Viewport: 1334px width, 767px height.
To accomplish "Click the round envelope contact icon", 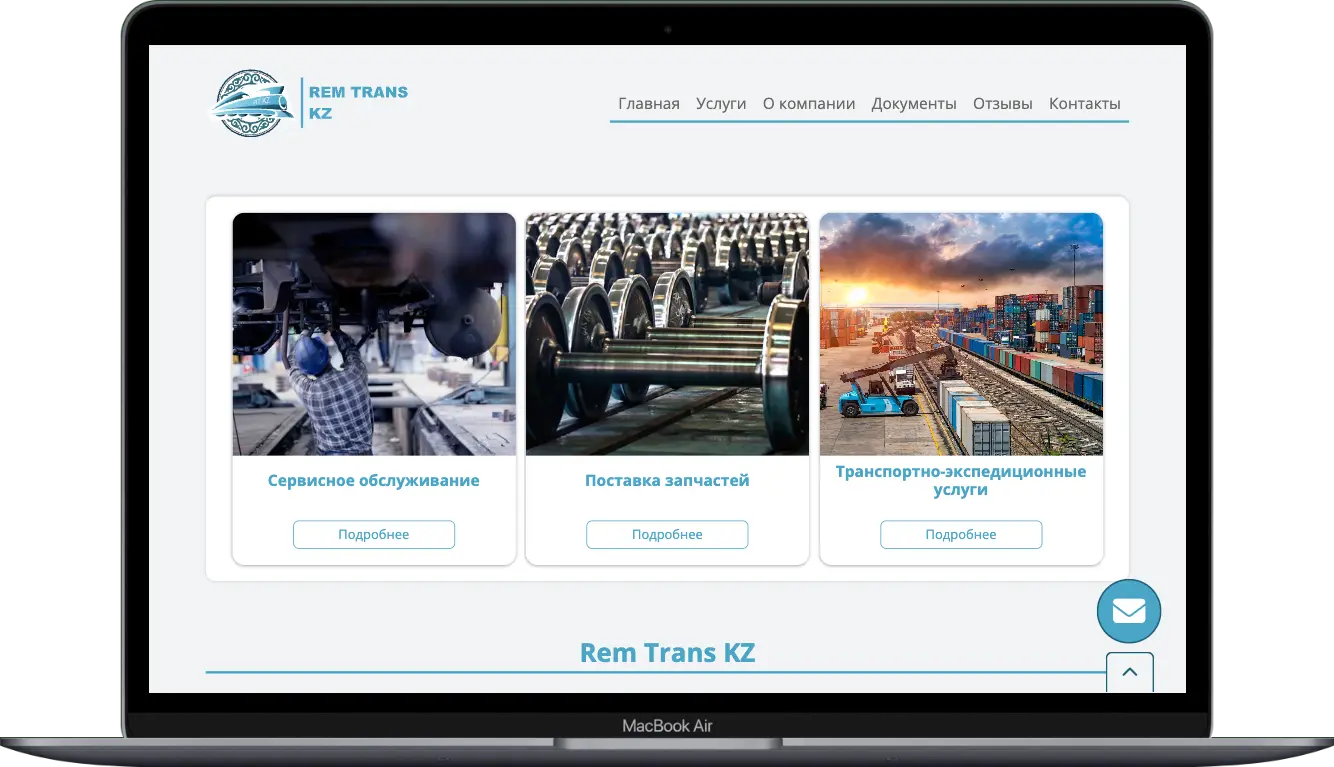I will (x=1128, y=611).
